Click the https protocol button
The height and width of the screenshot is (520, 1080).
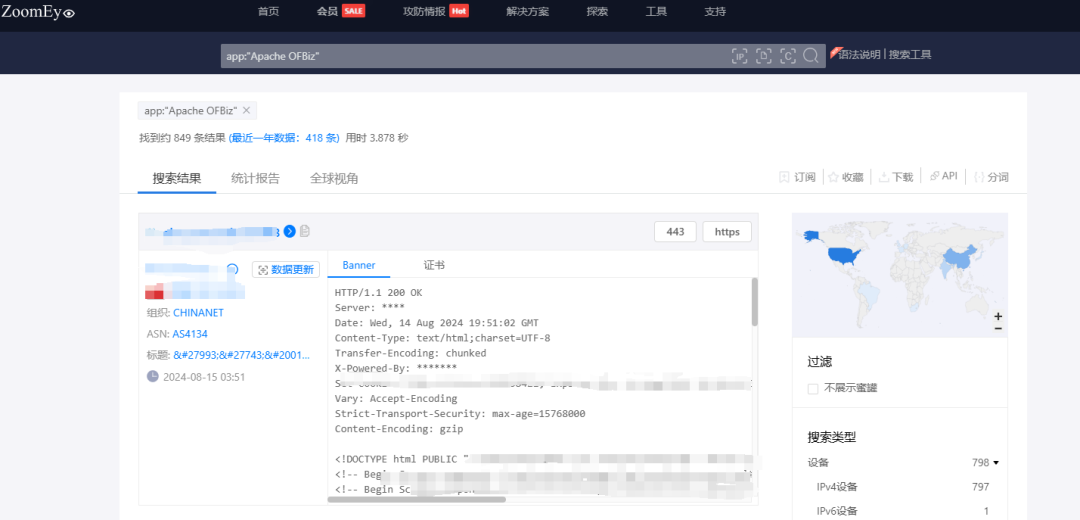727,232
